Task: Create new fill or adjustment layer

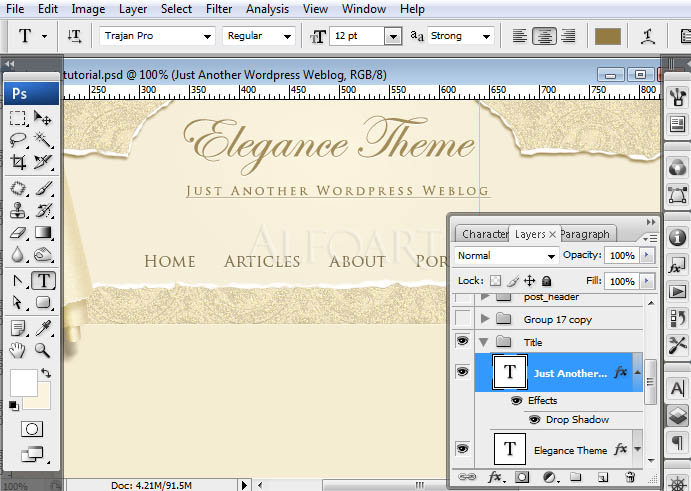Action: (x=549, y=477)
